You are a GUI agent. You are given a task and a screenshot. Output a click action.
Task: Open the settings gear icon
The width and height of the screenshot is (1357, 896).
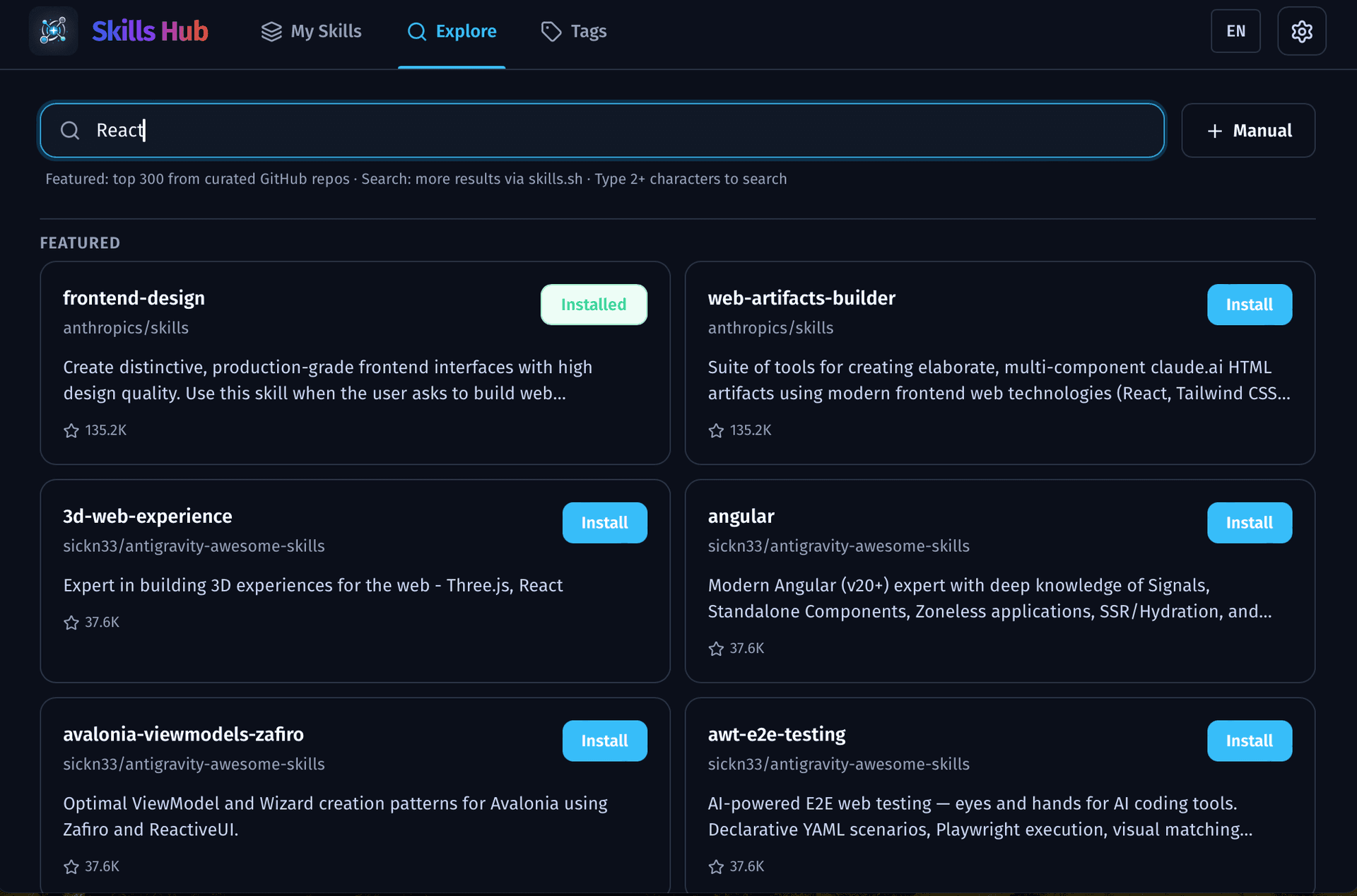[1301, 31]
